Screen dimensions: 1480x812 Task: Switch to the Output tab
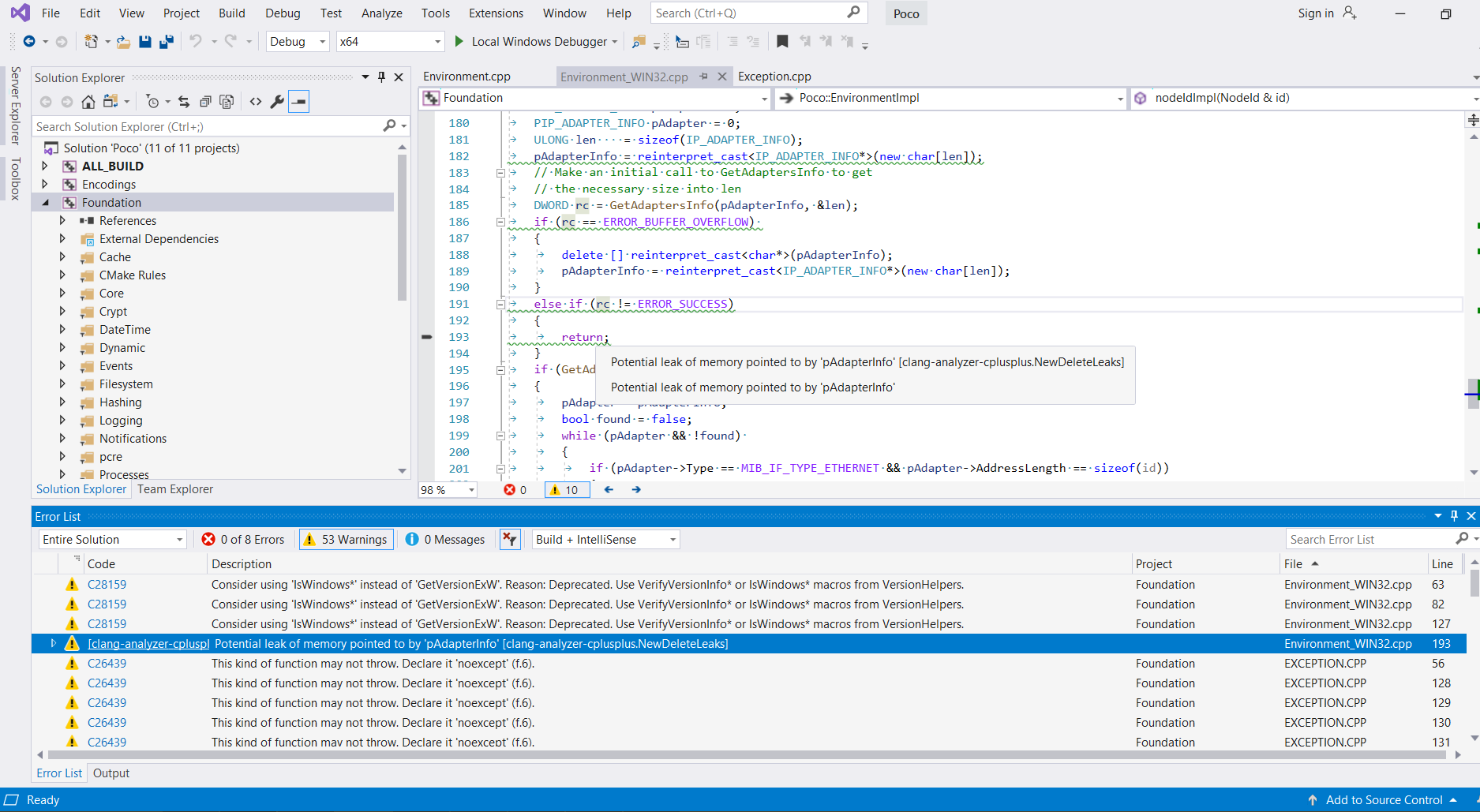(x=111, y=773)
